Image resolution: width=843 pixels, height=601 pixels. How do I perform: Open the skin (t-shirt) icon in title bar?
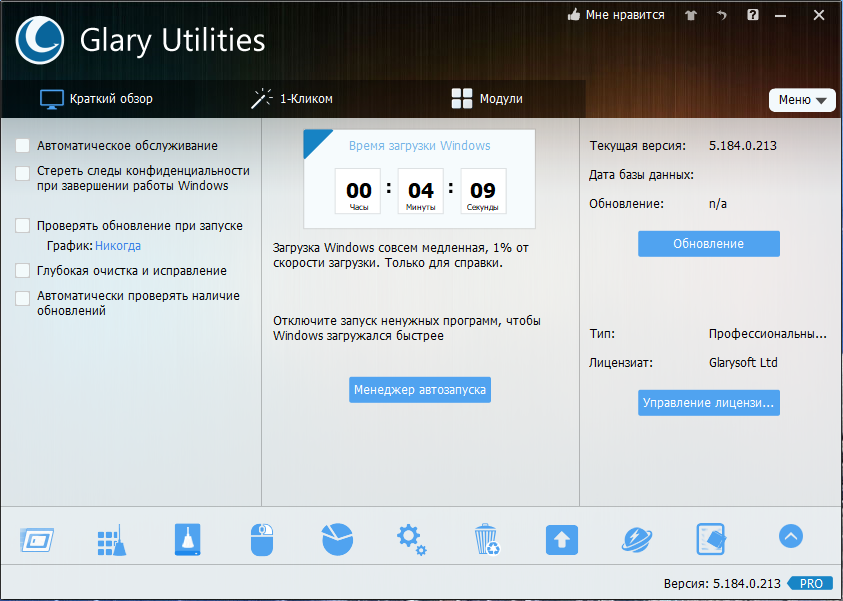691,16
